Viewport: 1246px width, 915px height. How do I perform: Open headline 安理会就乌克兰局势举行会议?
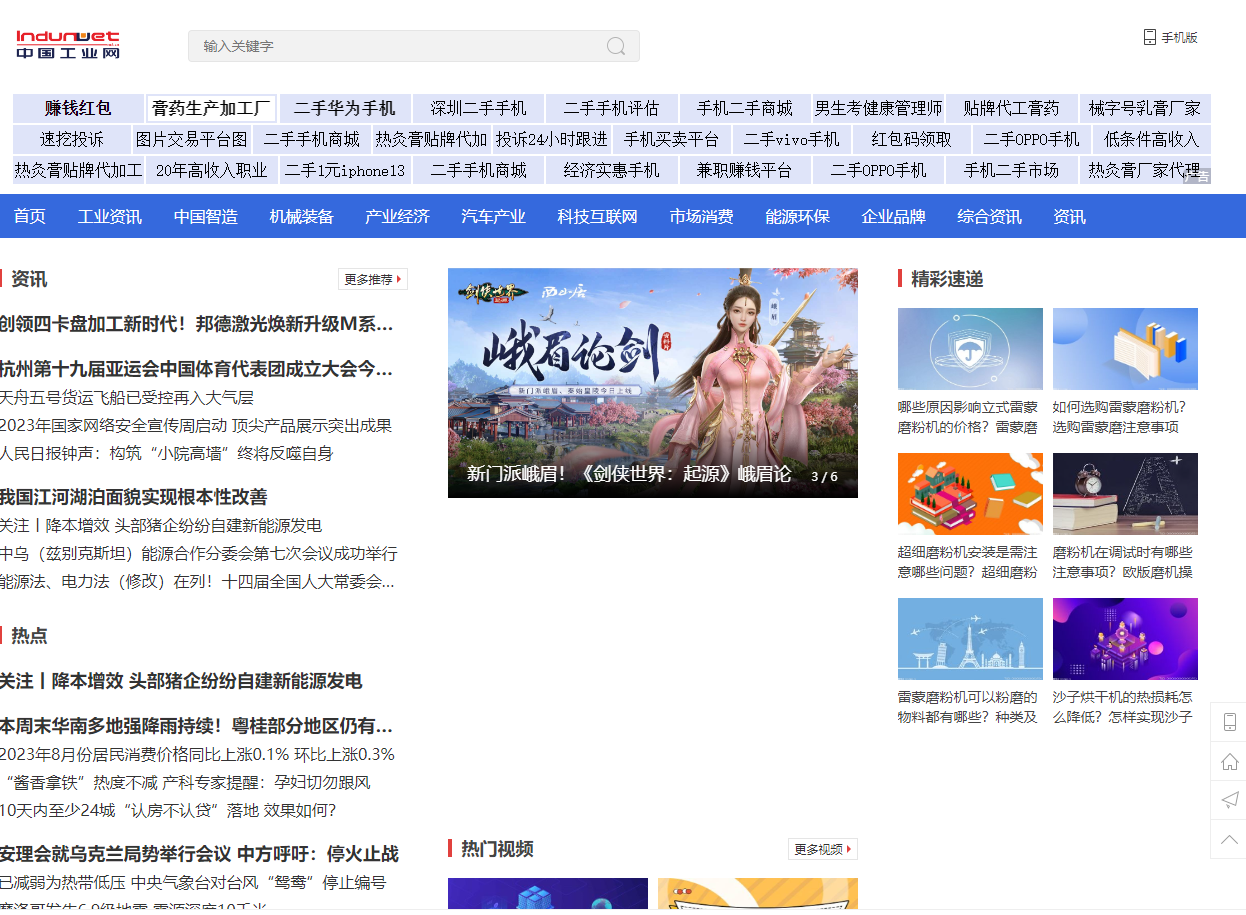(199, 854)
